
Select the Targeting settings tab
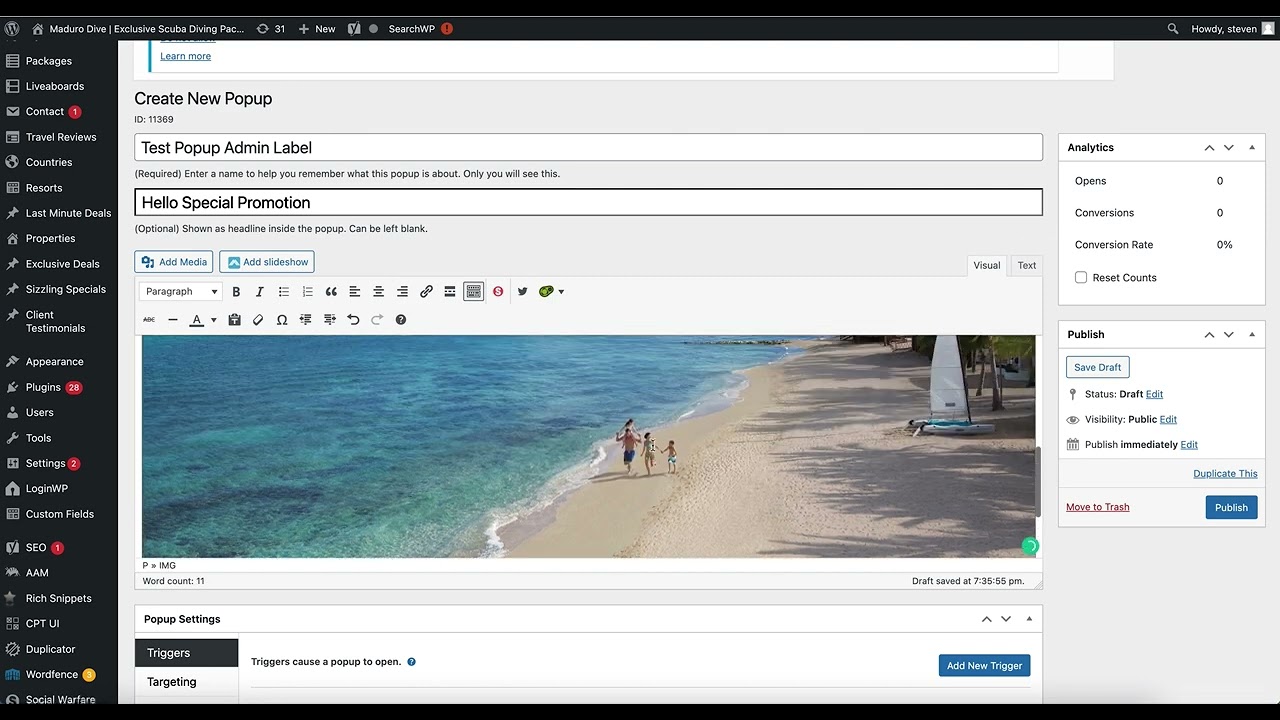(x=187, y=682)
